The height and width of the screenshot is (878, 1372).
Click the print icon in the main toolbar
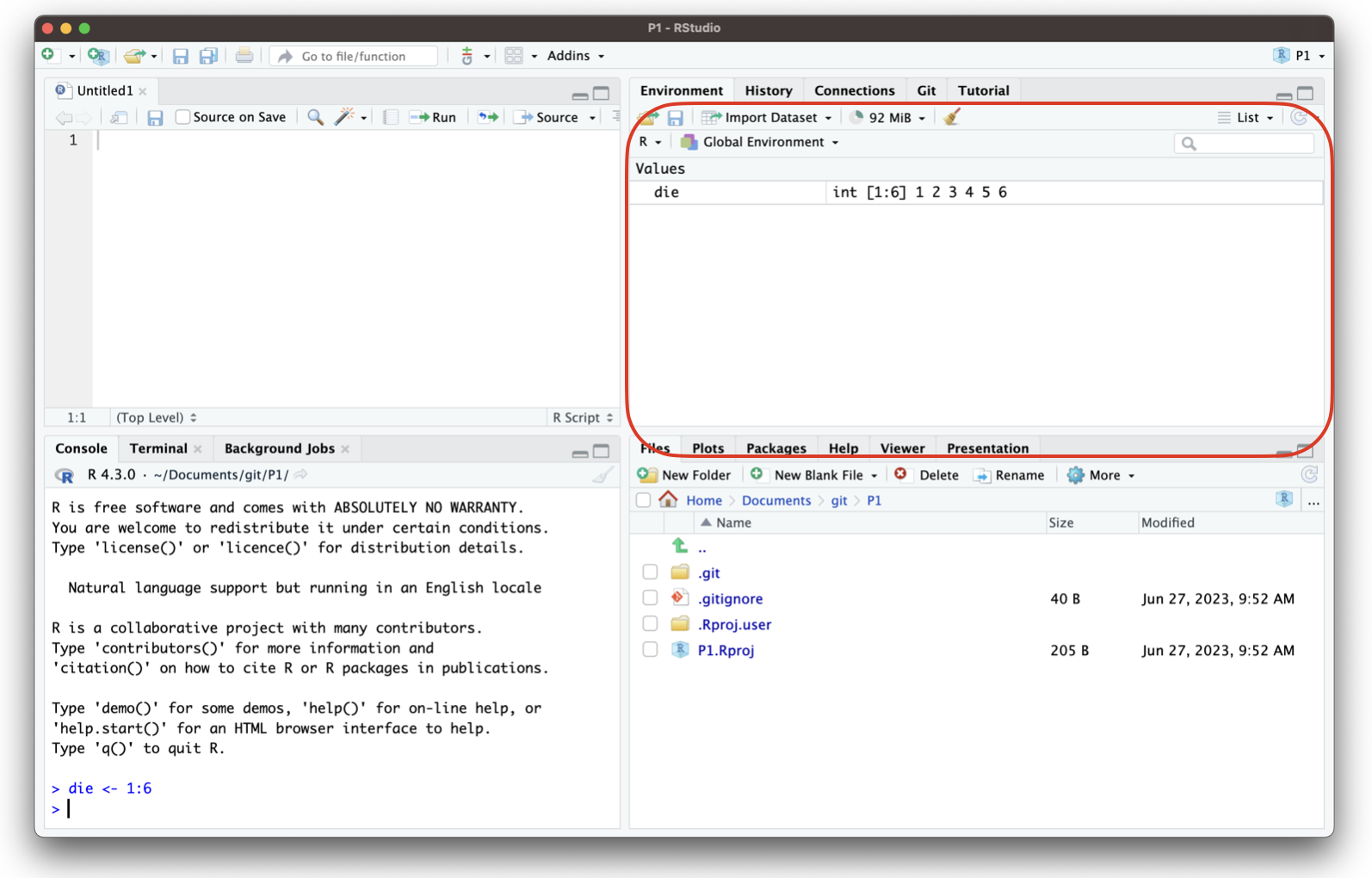244,56
